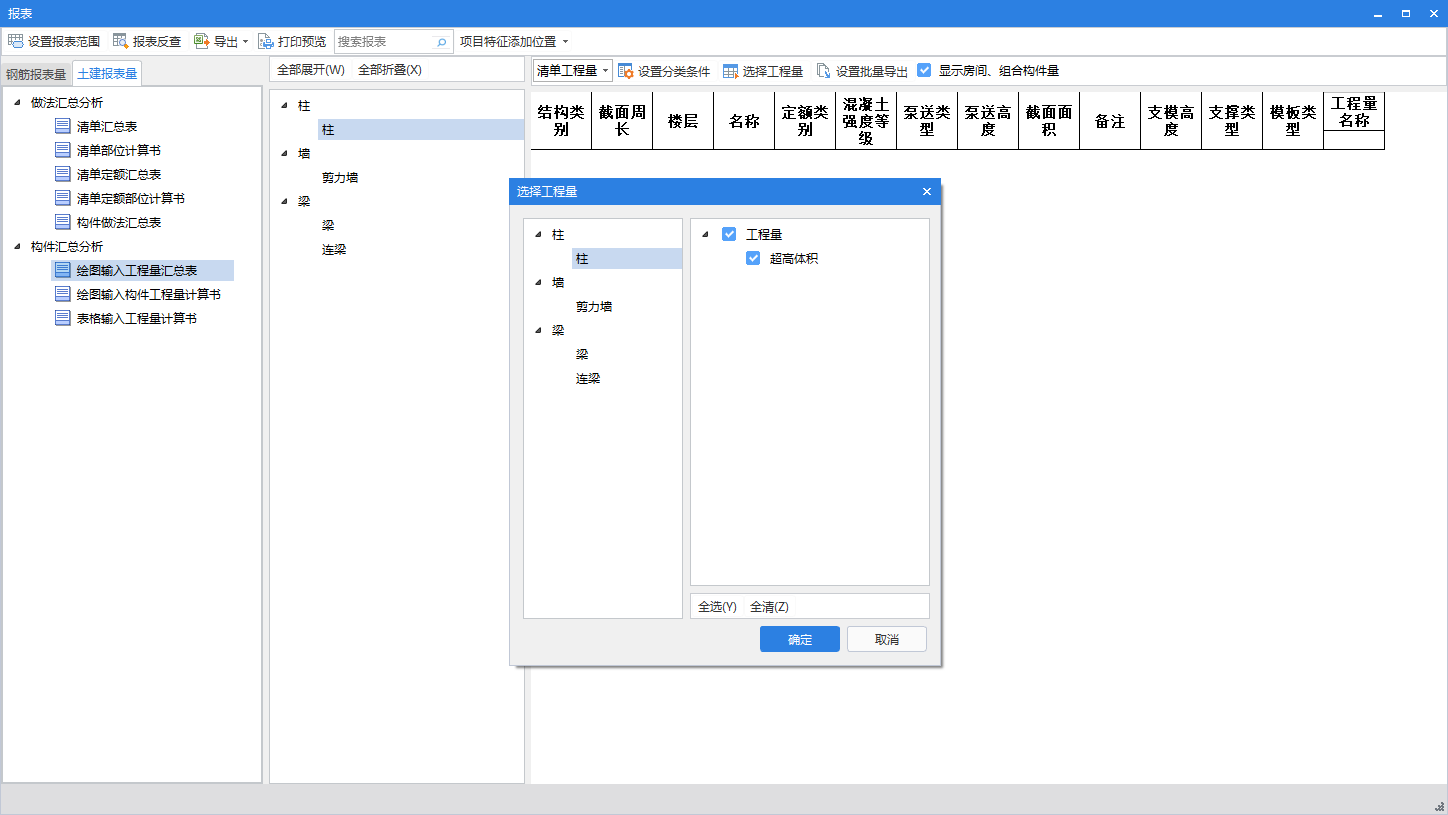Click the 混凝土强度等级 column header
The height and width of the screenshot is (815, 1448).
click(866, 121)
